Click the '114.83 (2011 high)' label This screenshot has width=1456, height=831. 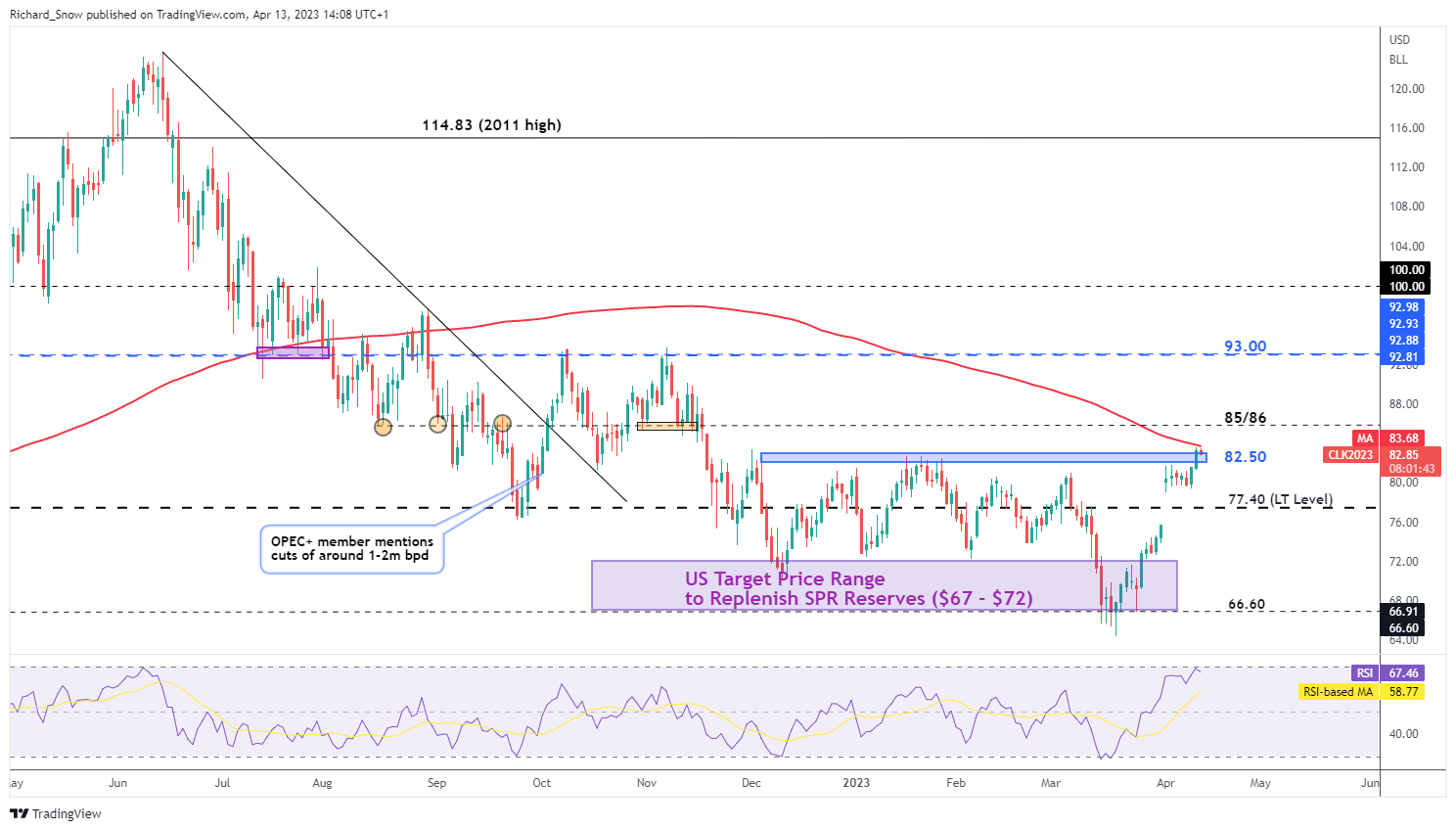click(x=491, y=125)
